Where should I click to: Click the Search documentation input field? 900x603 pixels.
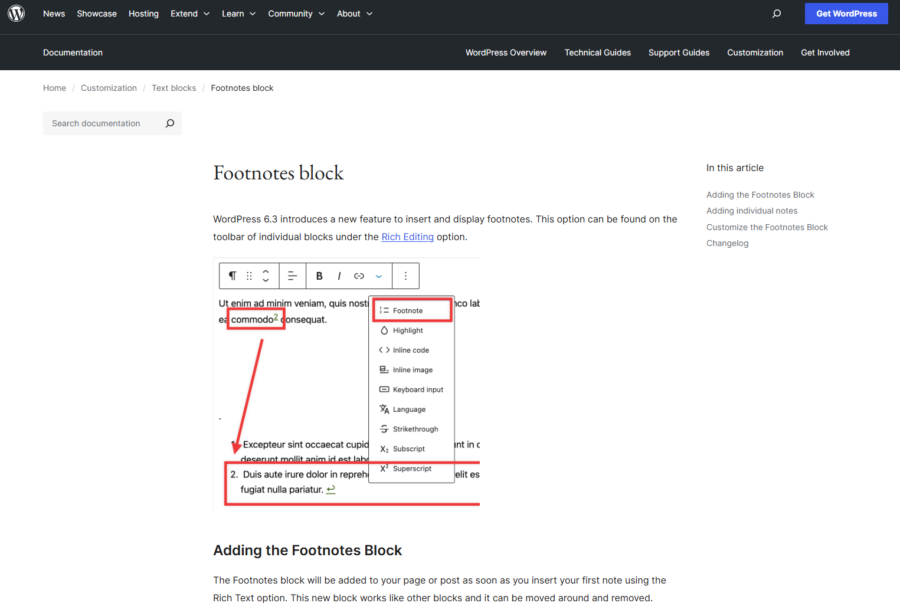pyautogui.click(x=102, y=124)
